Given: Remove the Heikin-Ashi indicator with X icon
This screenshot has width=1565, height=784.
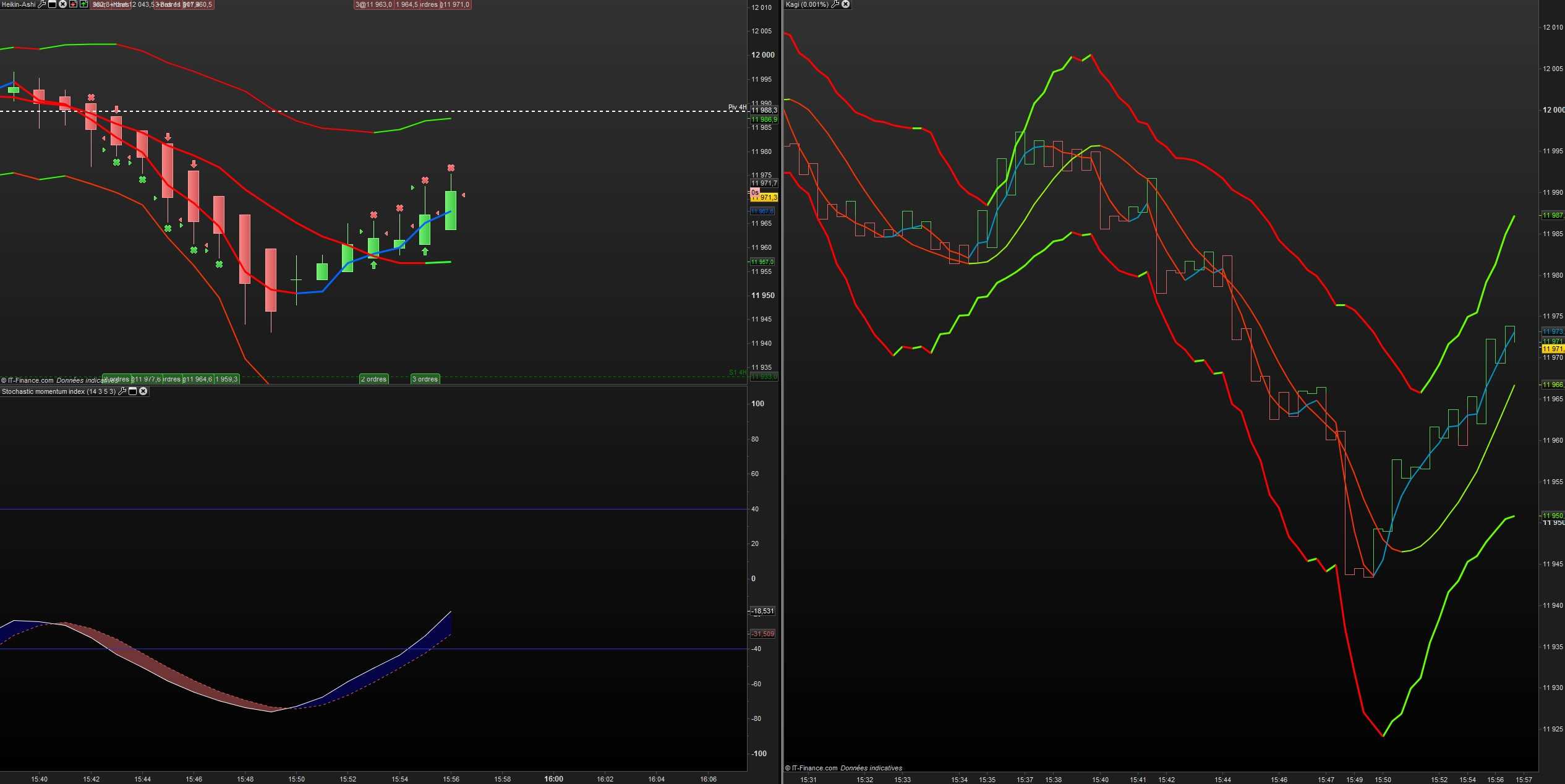Looking at the screenshot, I should [x=62, y=4].
